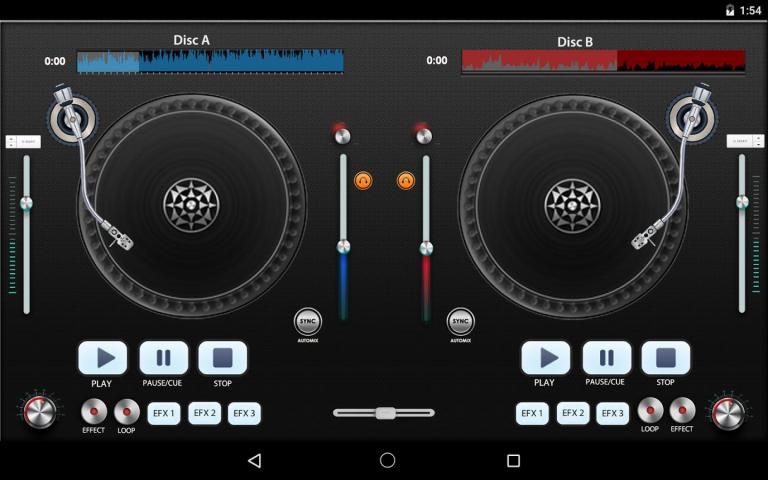Click the crossfader slider handle
Image resolution: width=768 pixels, height=480 pixels.
tap(384, 412)
